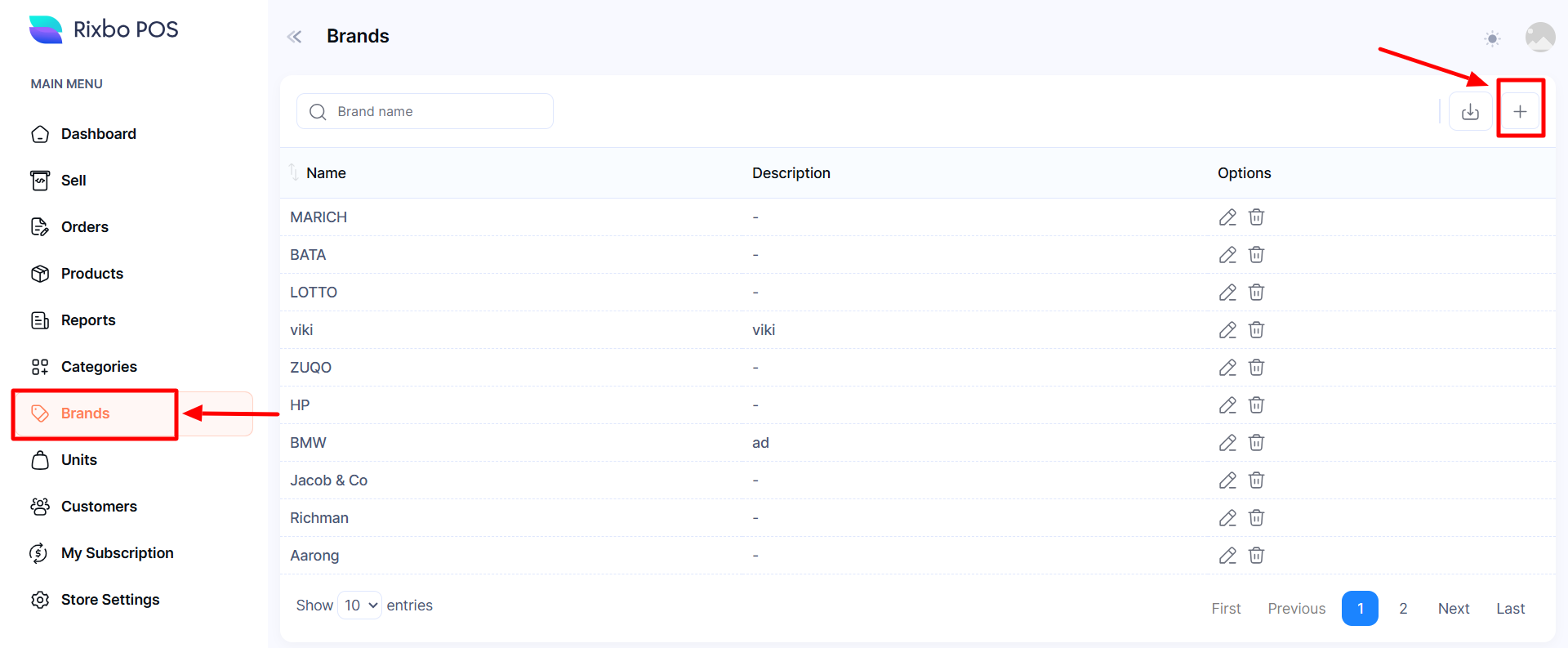Edit the MARICH brand with pencil icon

(x=1227, y=217)
